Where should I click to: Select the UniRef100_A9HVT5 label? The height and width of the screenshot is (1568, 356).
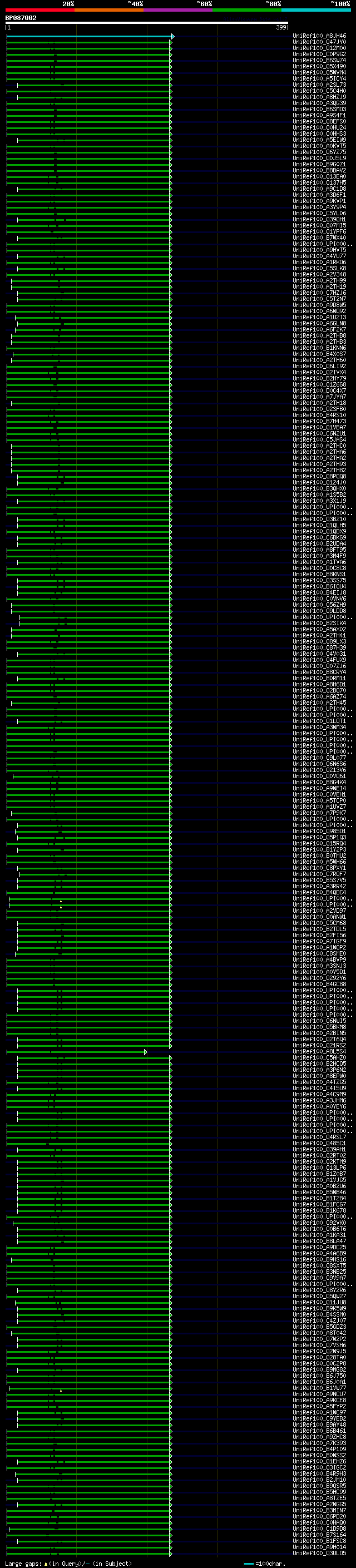319,250
